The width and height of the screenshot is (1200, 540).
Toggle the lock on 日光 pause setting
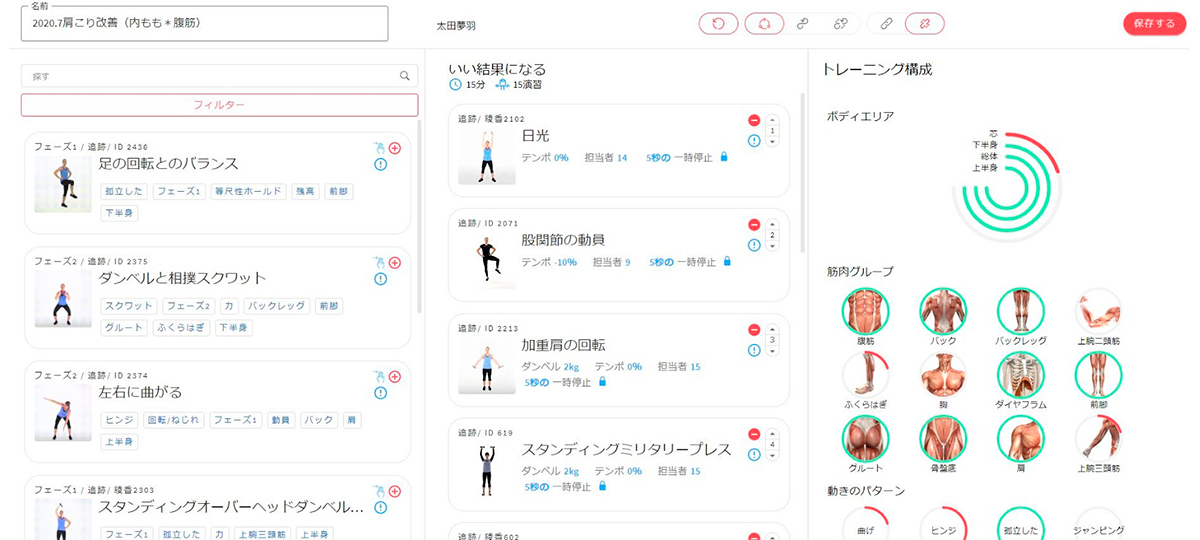(724, 157)
